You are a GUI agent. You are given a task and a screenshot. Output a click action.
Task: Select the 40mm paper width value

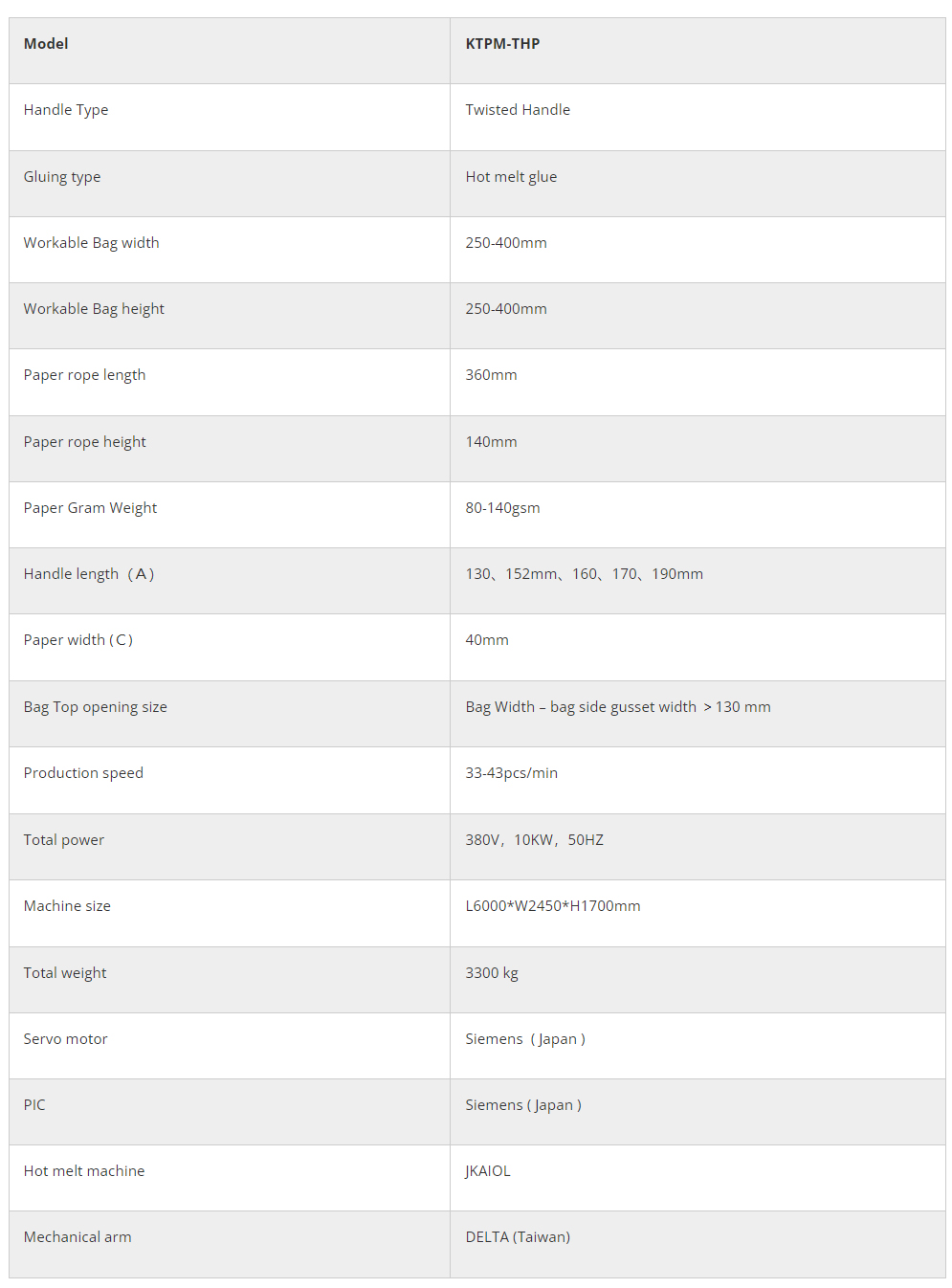point(487,640)
